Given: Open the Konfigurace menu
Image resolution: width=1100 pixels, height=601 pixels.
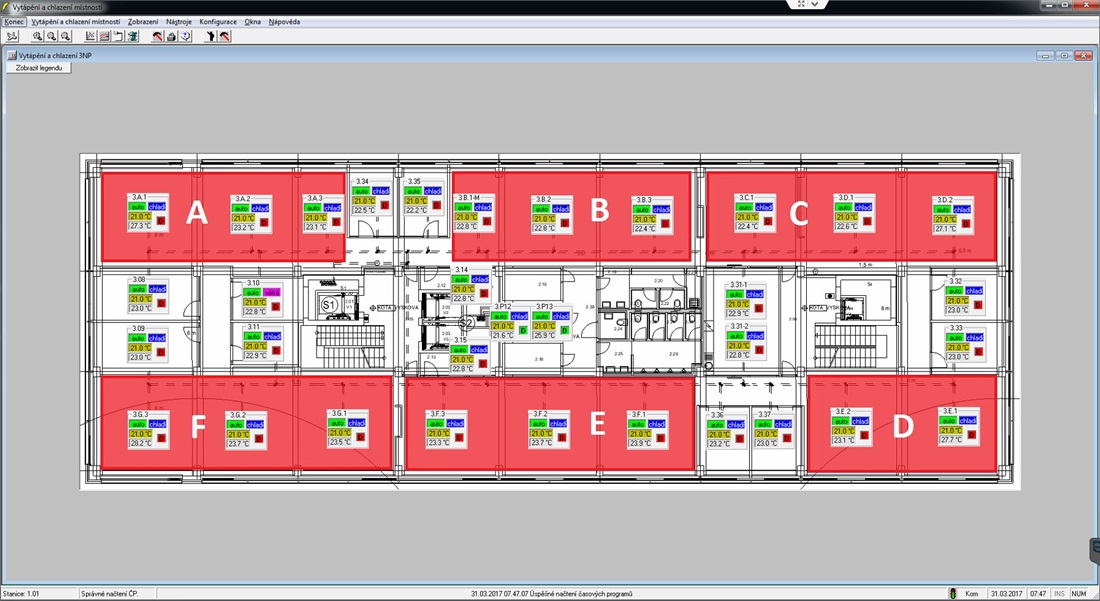Looking at the screenshot, I should tap(218, 21).
